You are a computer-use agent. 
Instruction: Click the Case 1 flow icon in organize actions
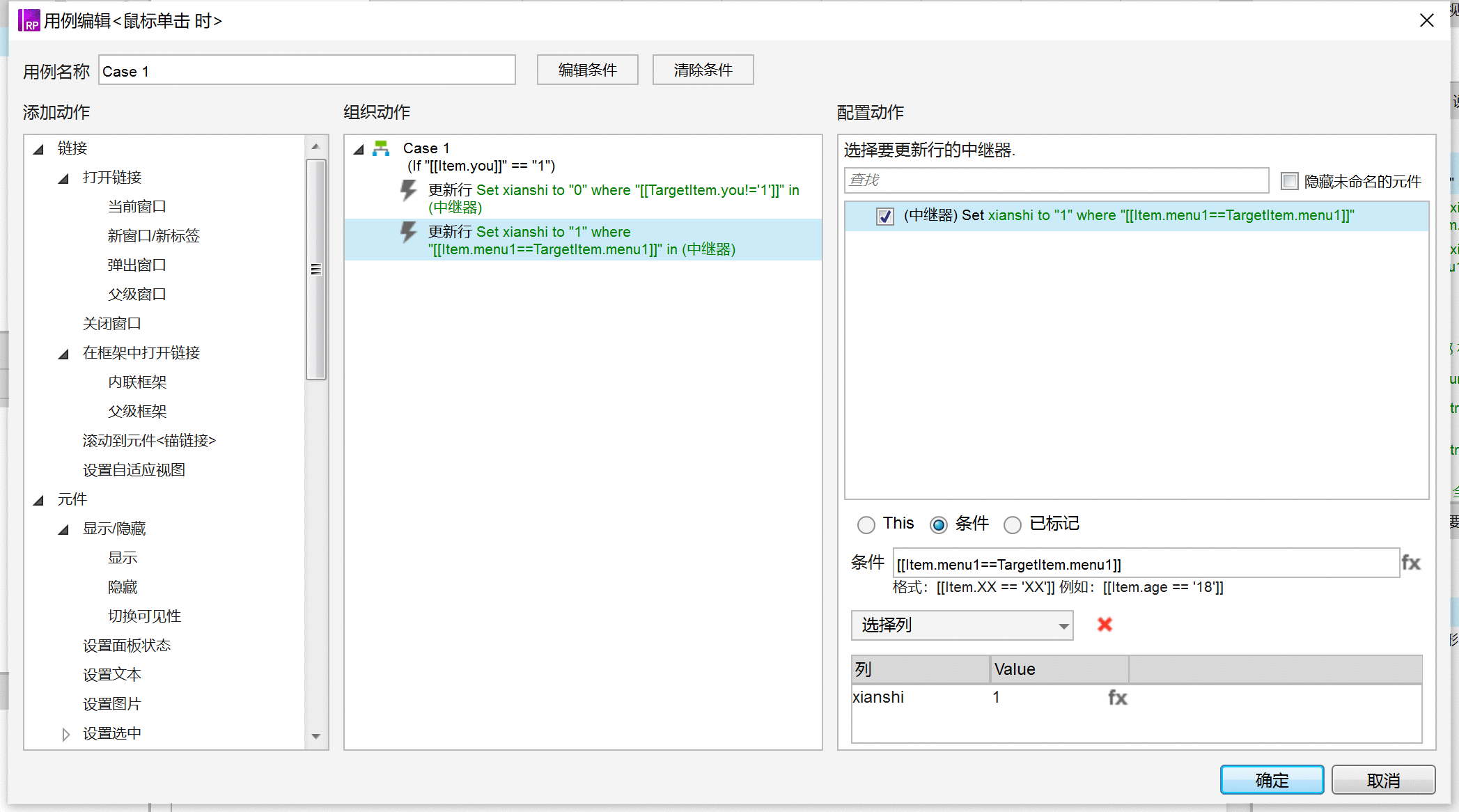point(381,148)
